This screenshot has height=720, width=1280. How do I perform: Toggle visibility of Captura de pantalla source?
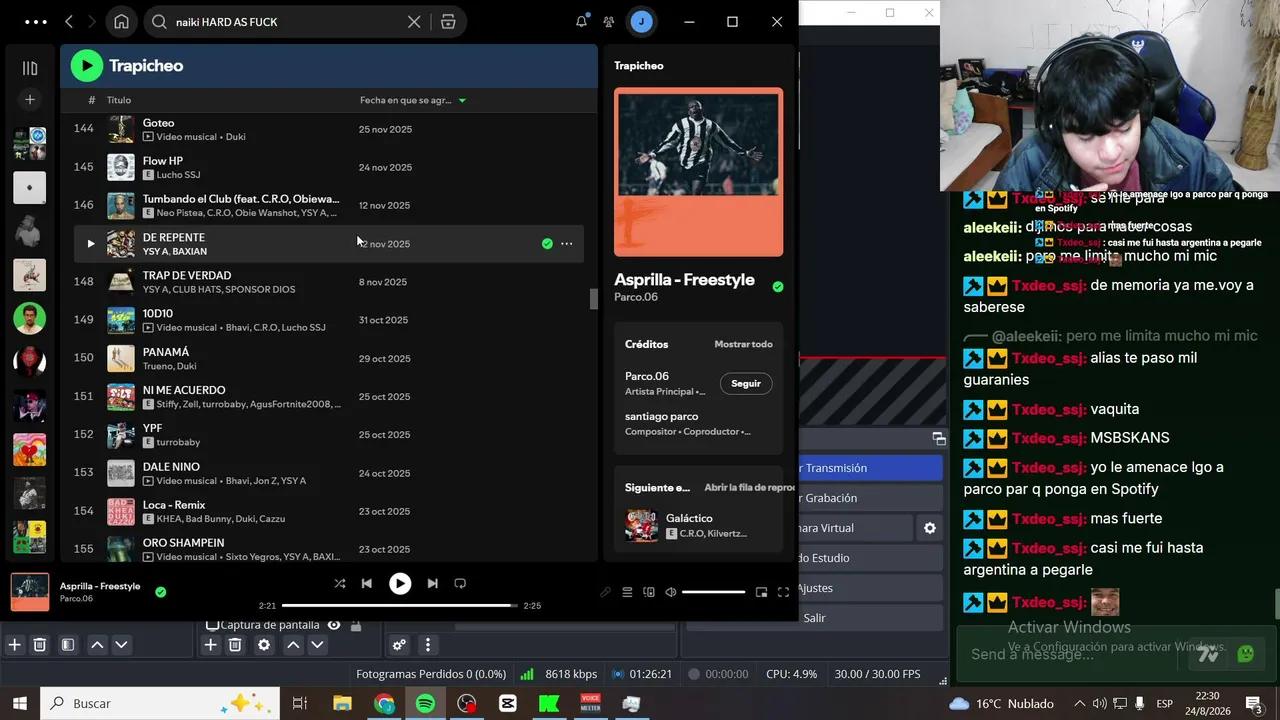[334, 625]
